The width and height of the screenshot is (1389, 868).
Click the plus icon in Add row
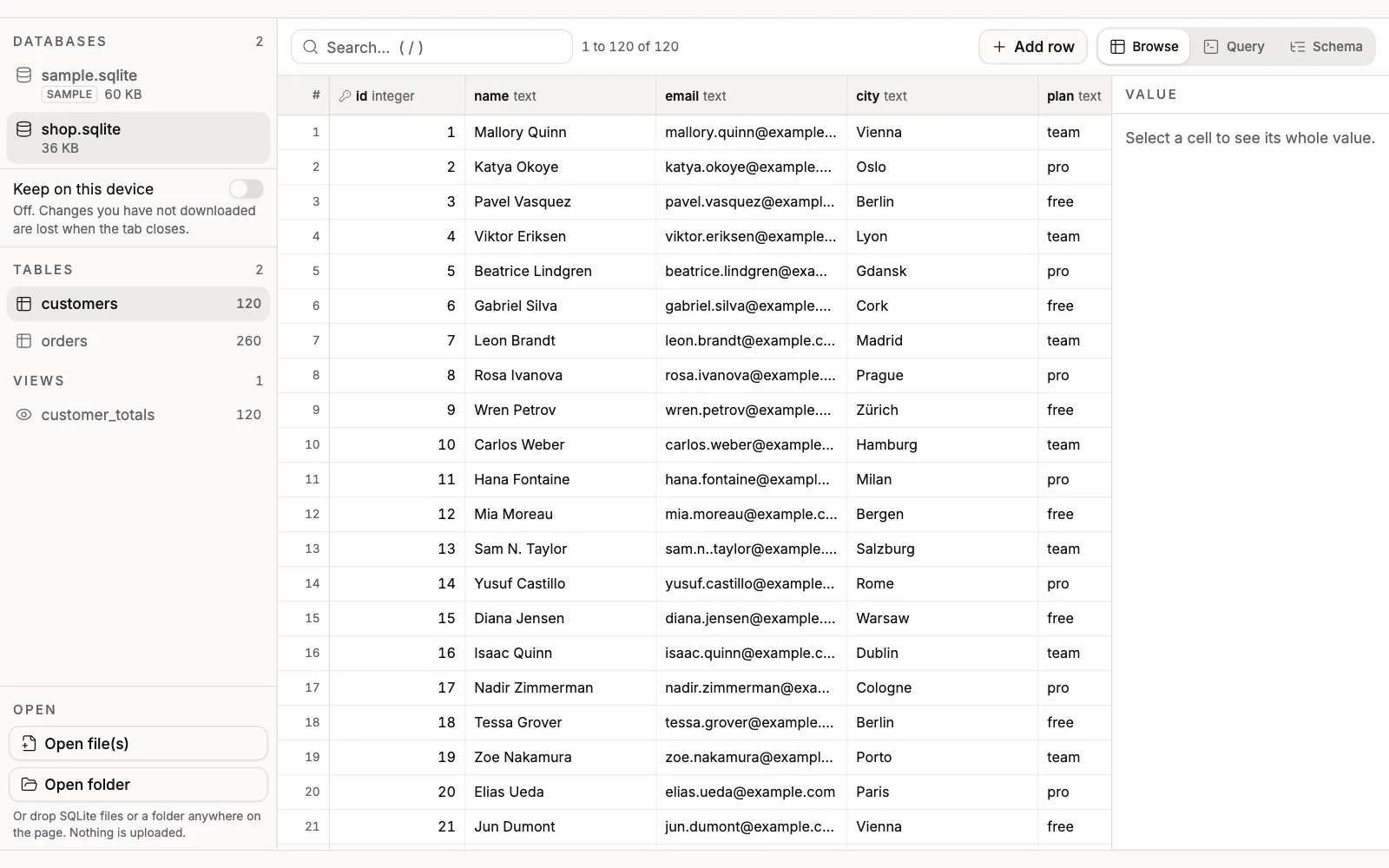(x=999, y=47)
